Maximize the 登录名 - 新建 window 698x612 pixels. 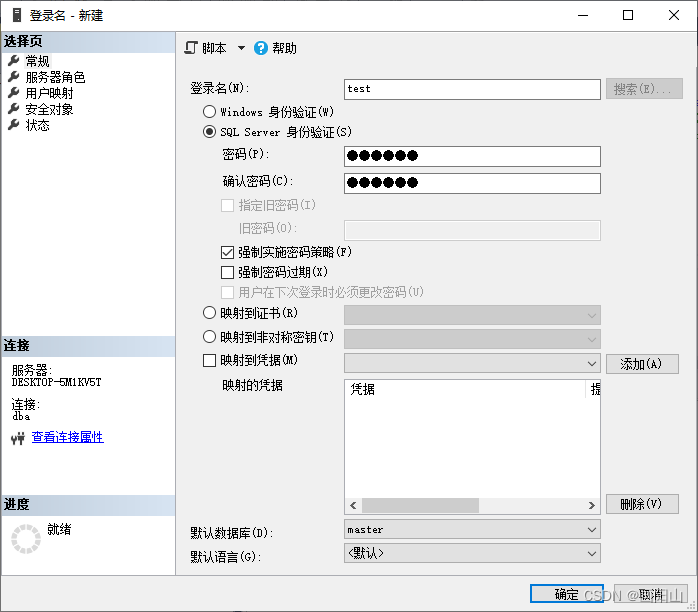[628, 15]
